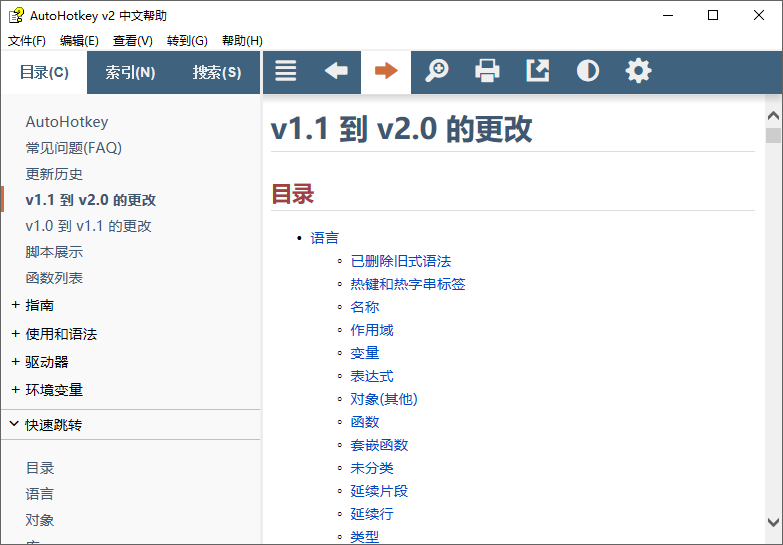The height and width of the screenshot is (545, 783).
Task: Open the 对象(其他) link
Action: click(x=384, y=399)
